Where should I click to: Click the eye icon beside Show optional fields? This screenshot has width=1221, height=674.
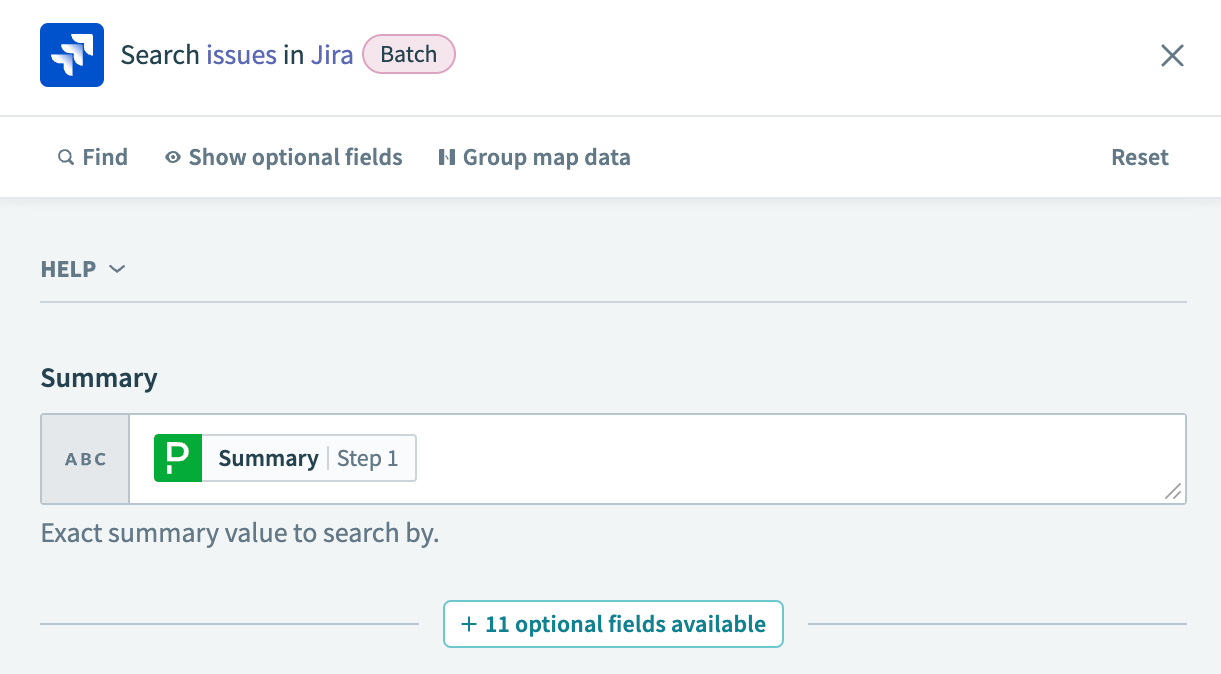click(172, 157)
